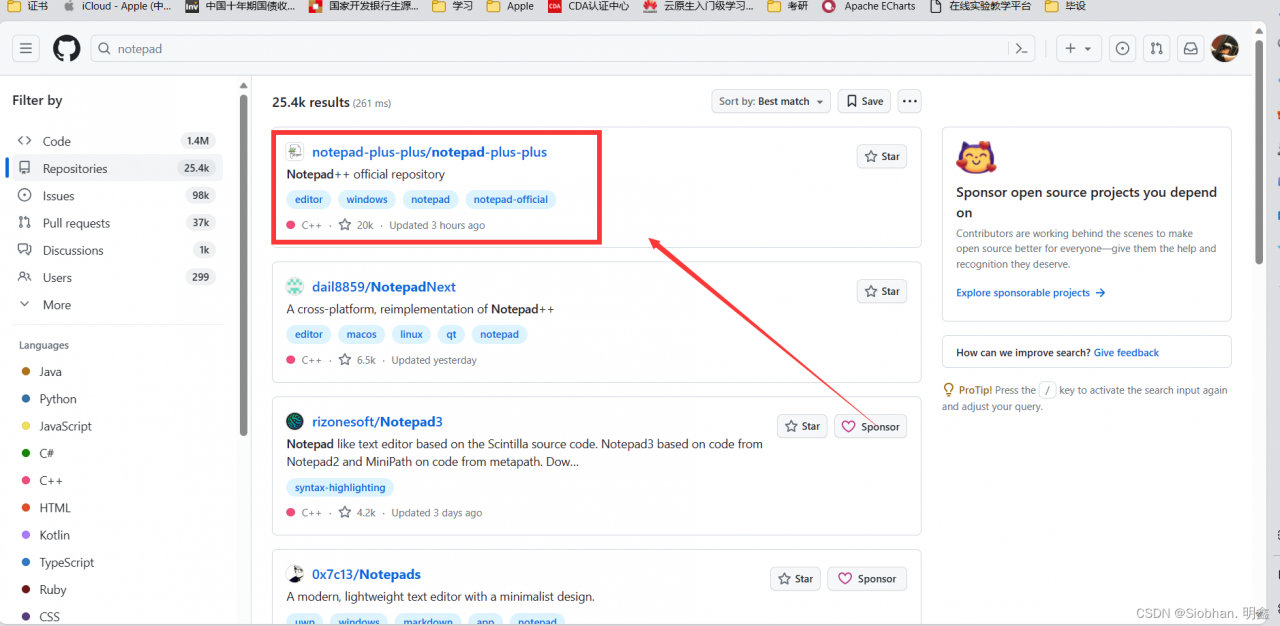This screenshot has height=626, width=1280.
Task: Open the iCloud - Apple bookmark
Action: [x=117, y=6]
